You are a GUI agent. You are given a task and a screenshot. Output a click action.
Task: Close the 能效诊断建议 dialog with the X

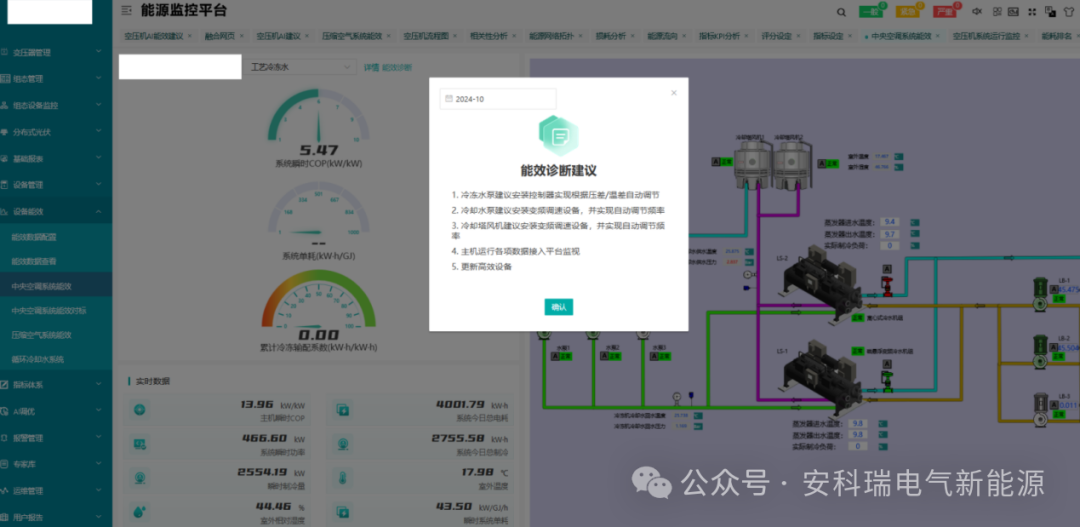tap(674, 93)
